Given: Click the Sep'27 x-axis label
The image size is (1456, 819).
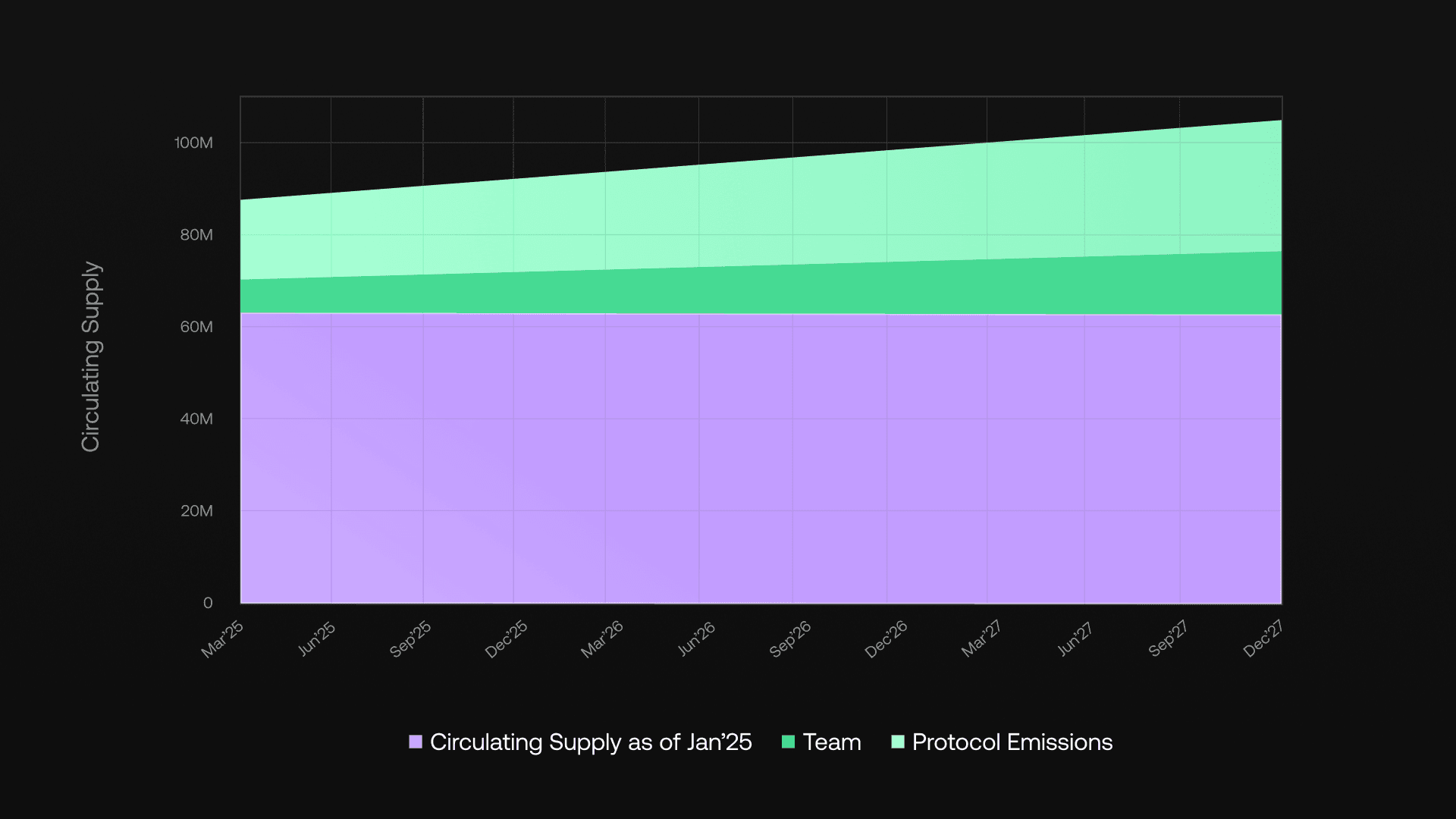Looking at the screenshot, I should 1168,639.
